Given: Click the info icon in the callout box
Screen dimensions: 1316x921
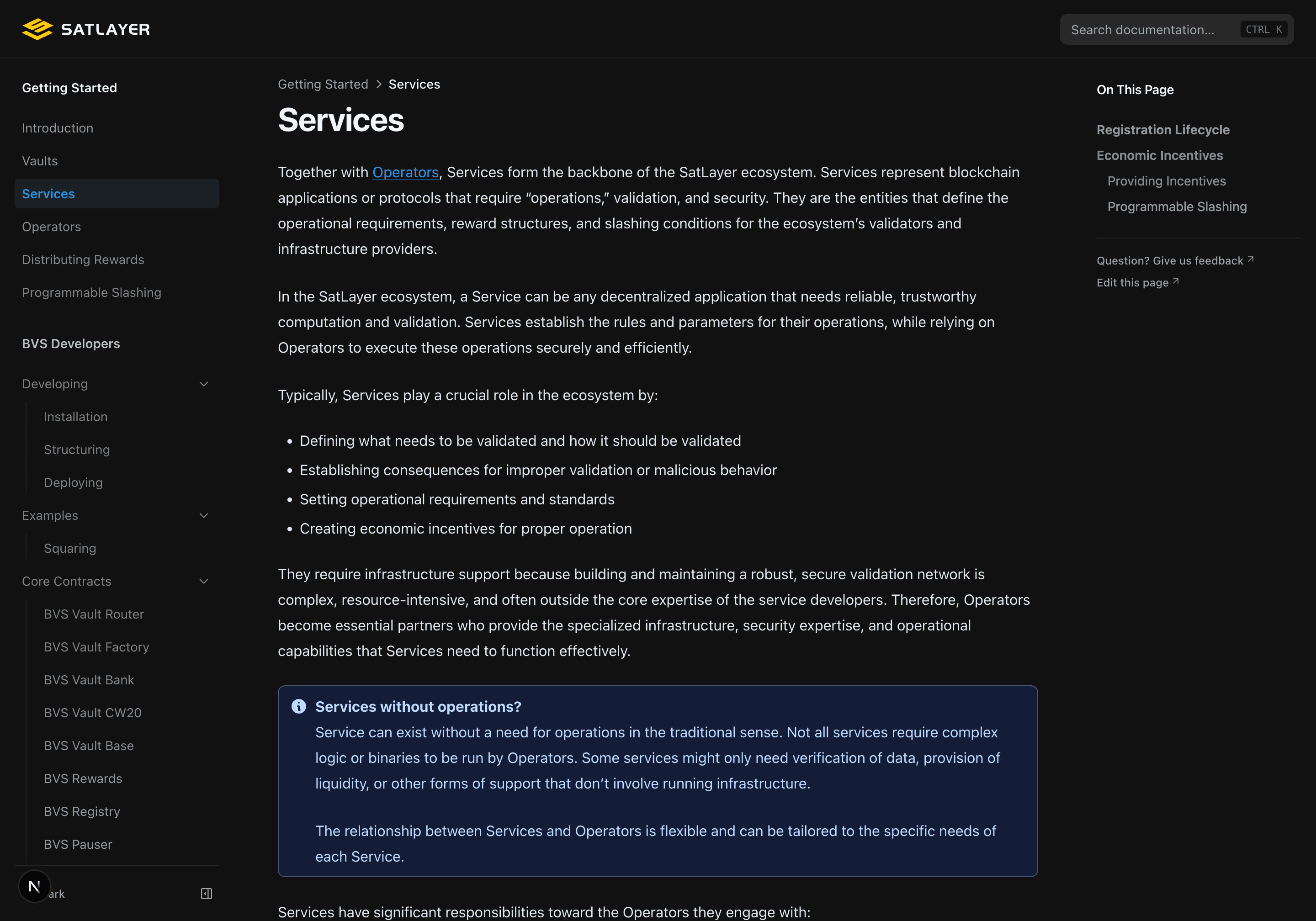Looking at the screenshot, I should pos(299,706).
